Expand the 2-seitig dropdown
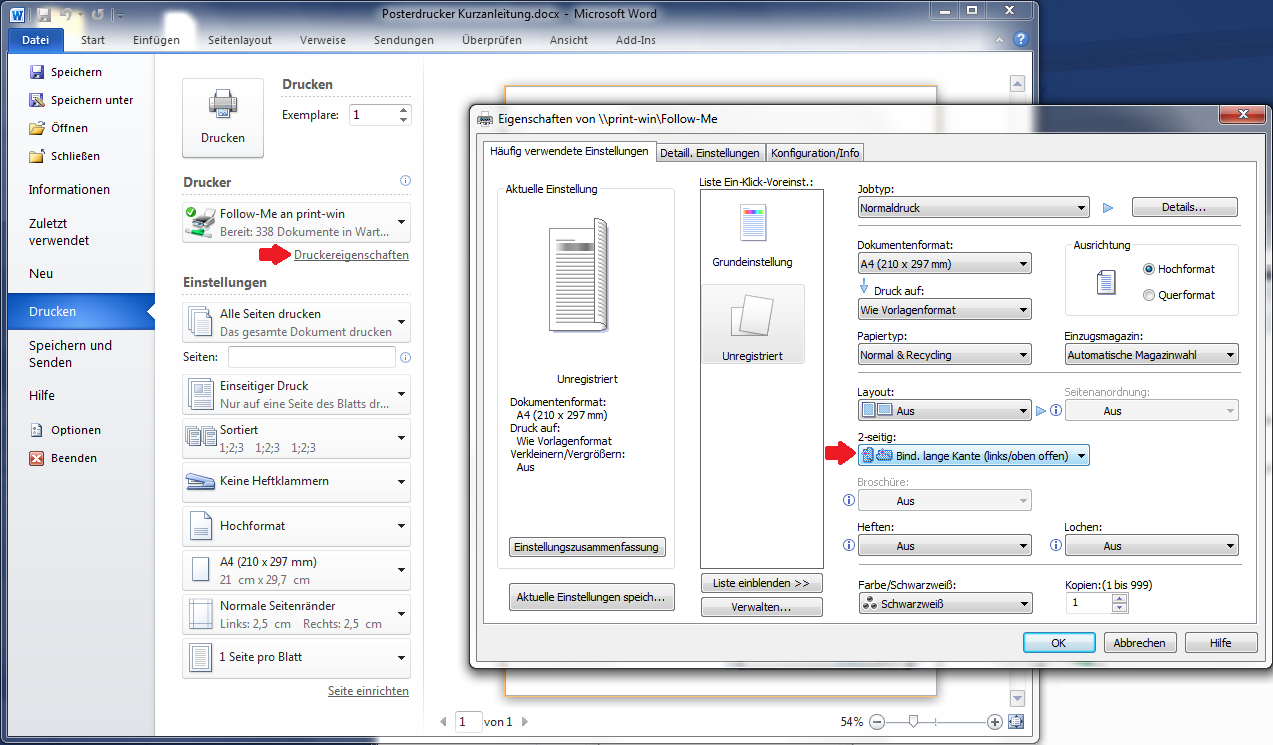1273x745 pixels. click(973, 456)
